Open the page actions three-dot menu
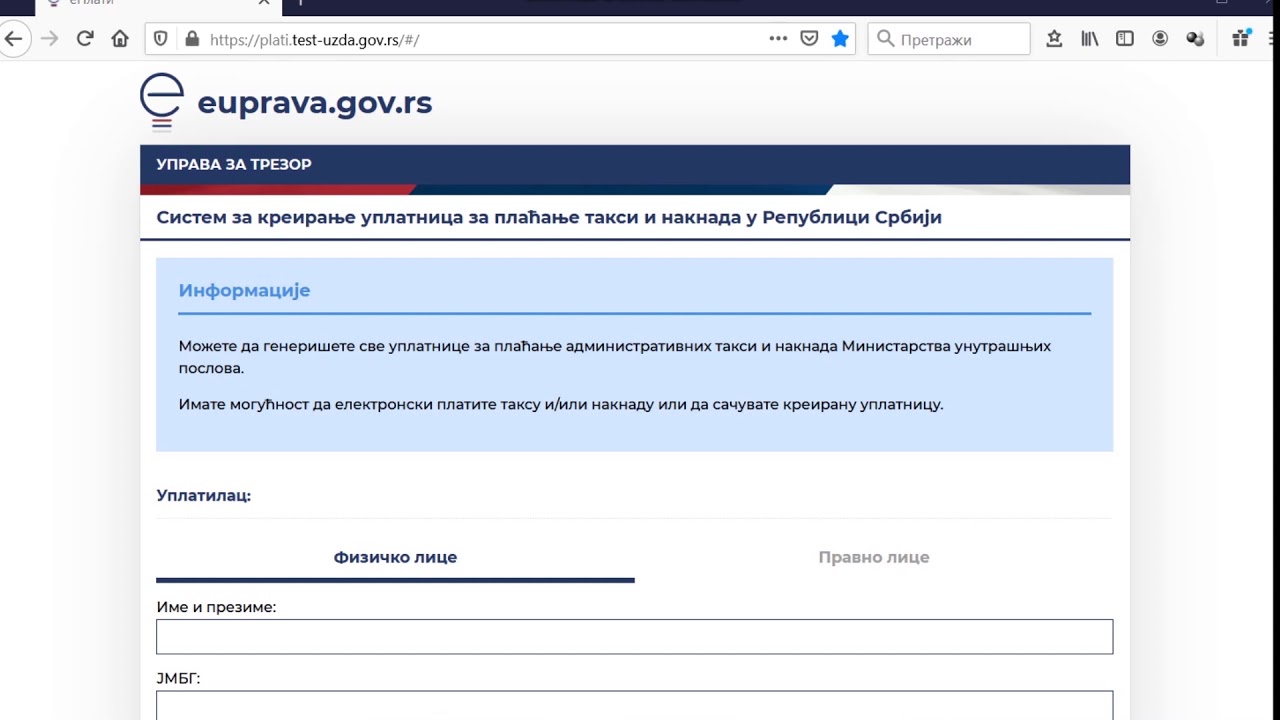Image resolution: width=1280 pixels, height=720 pixels. coord(778,39)
